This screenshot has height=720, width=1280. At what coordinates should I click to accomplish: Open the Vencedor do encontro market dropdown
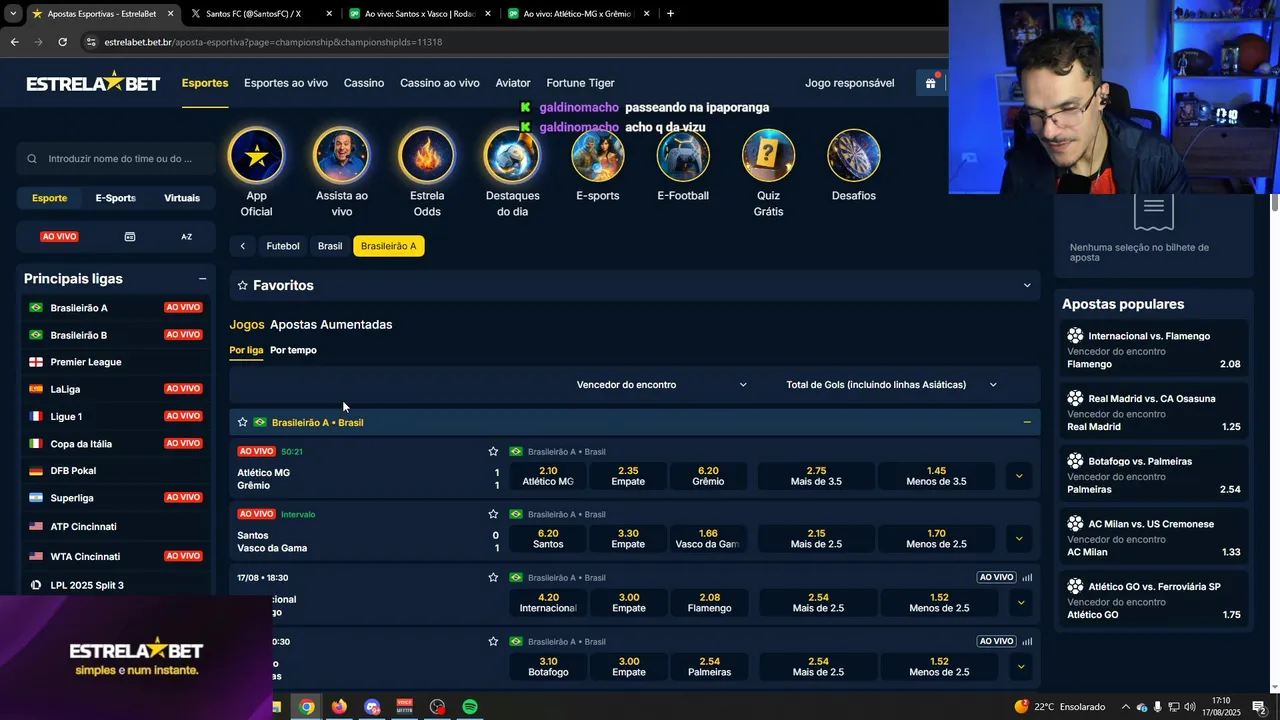tap(661, 385)
